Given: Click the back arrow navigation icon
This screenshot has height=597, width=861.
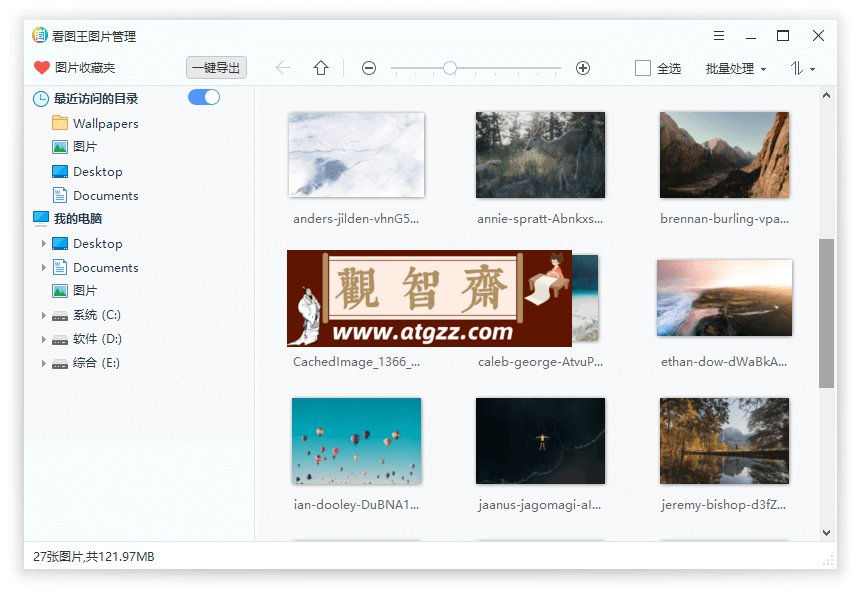Looking at the screenshot, I should (283, 68).
